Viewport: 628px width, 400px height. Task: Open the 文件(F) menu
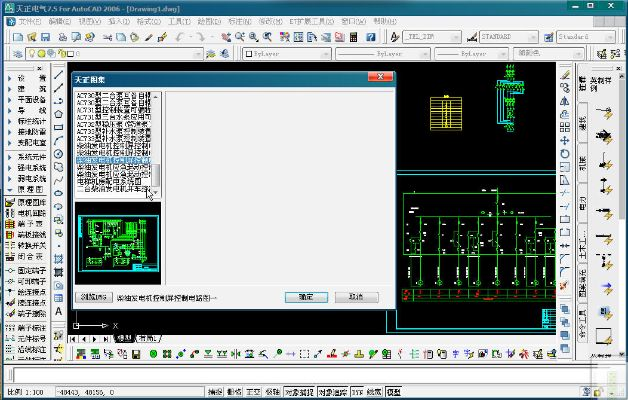(24, 20)
